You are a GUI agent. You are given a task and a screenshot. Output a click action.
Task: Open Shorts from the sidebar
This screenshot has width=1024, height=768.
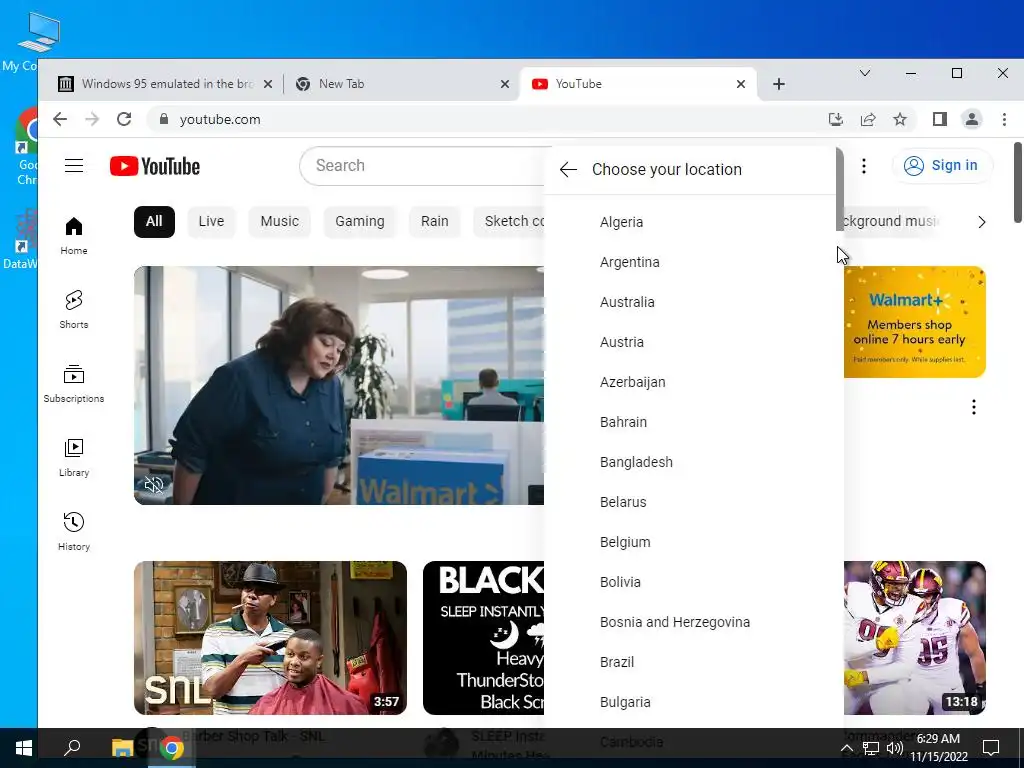pos(74,310)
